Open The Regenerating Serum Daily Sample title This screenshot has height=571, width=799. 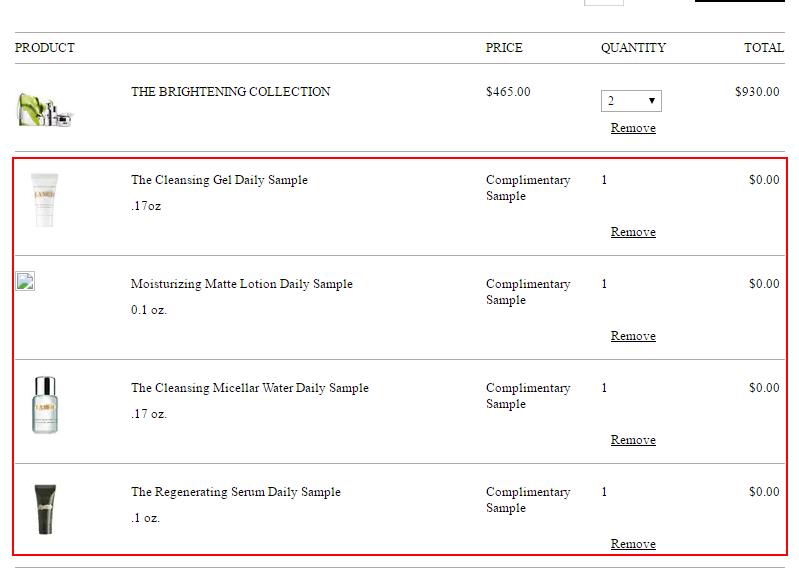[235, 492]
